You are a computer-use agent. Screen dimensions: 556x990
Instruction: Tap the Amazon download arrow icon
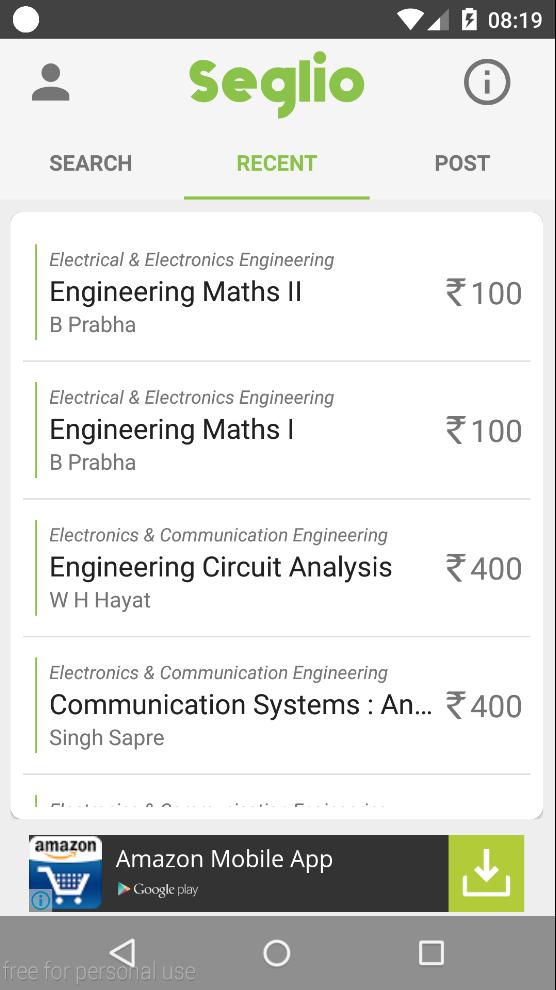tap(486, 873)
